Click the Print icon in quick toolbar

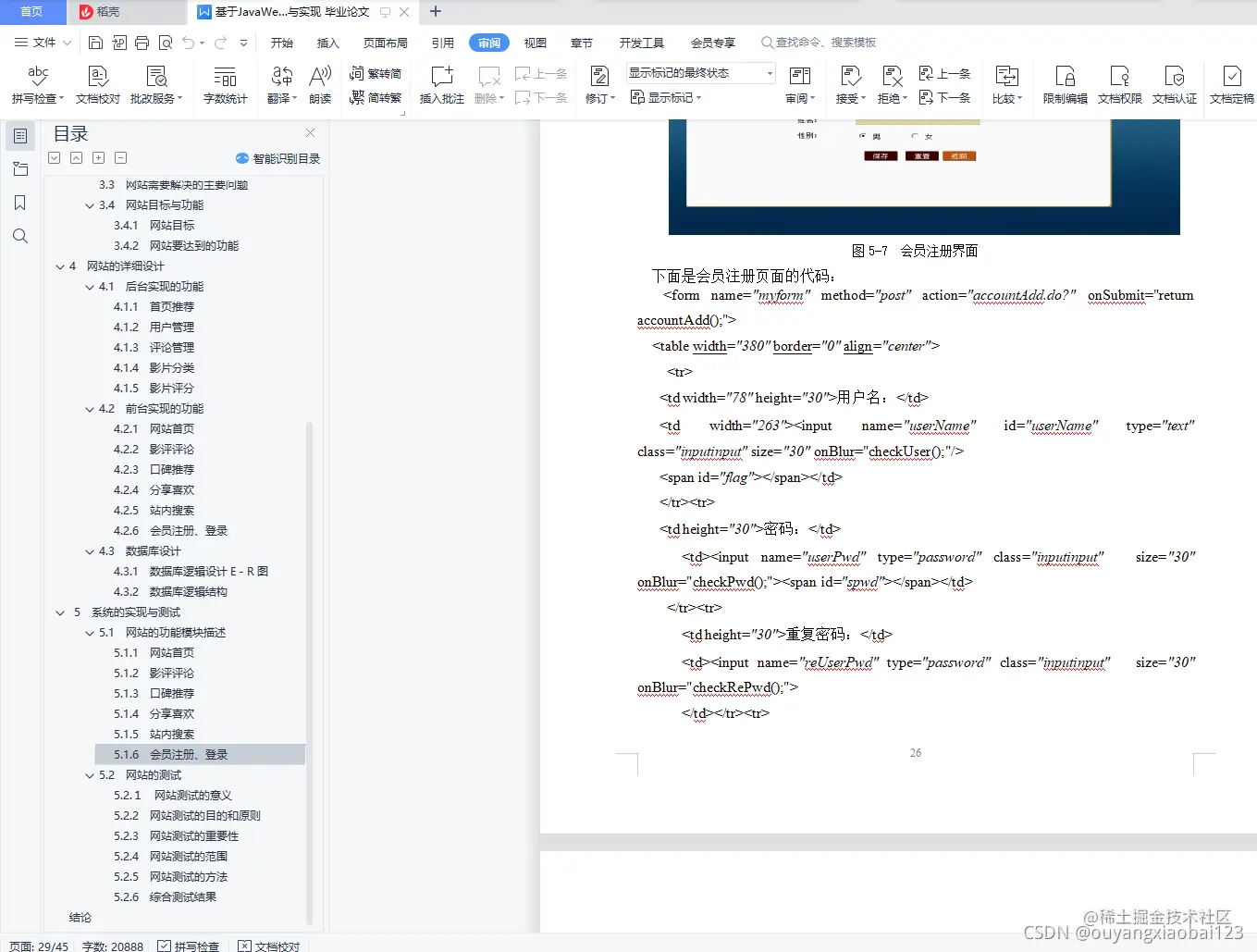pyautogui.click(x=142, y=43)
